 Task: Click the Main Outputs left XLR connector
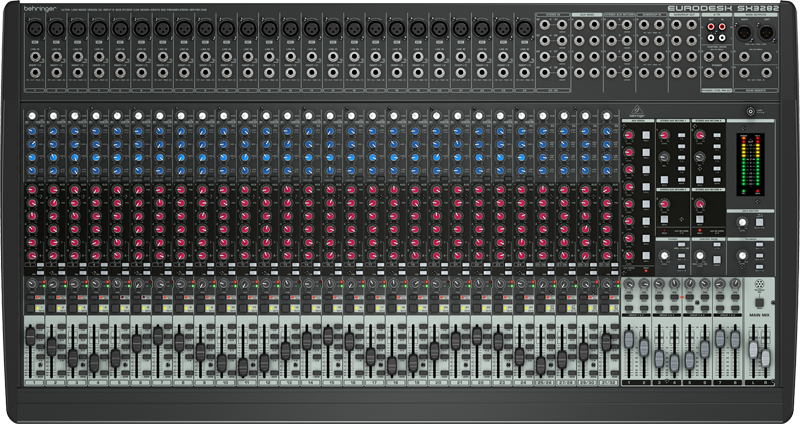tap(744, 34)
